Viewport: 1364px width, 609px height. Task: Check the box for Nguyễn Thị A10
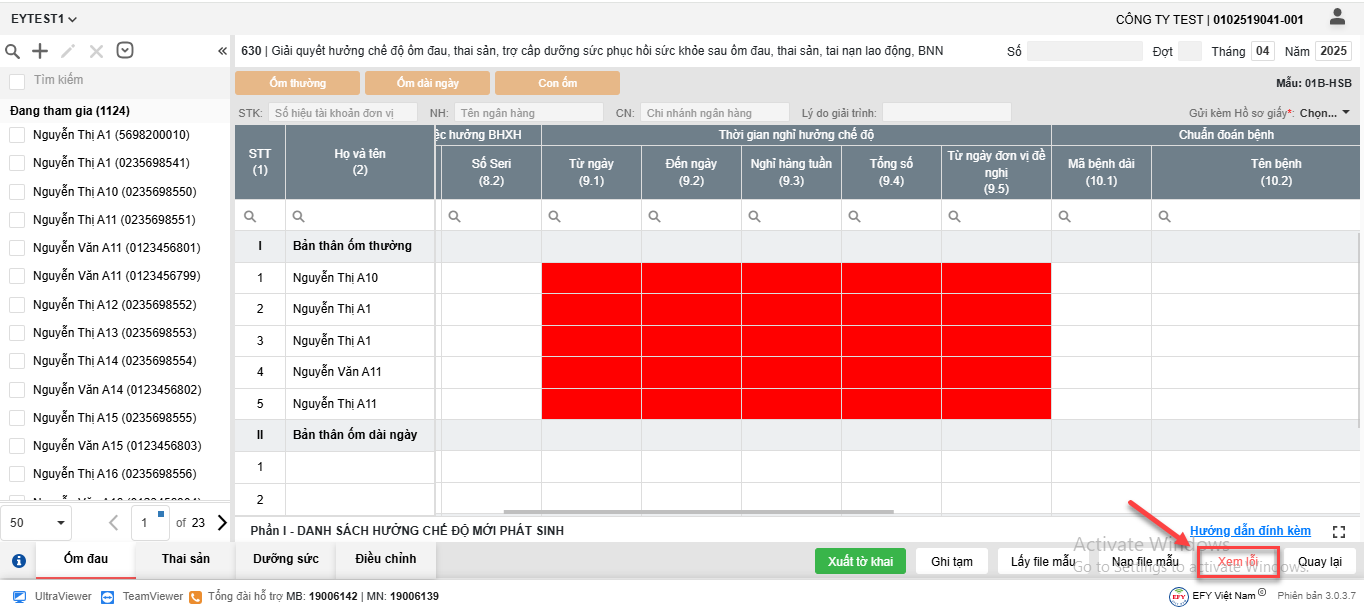[17, 192]
